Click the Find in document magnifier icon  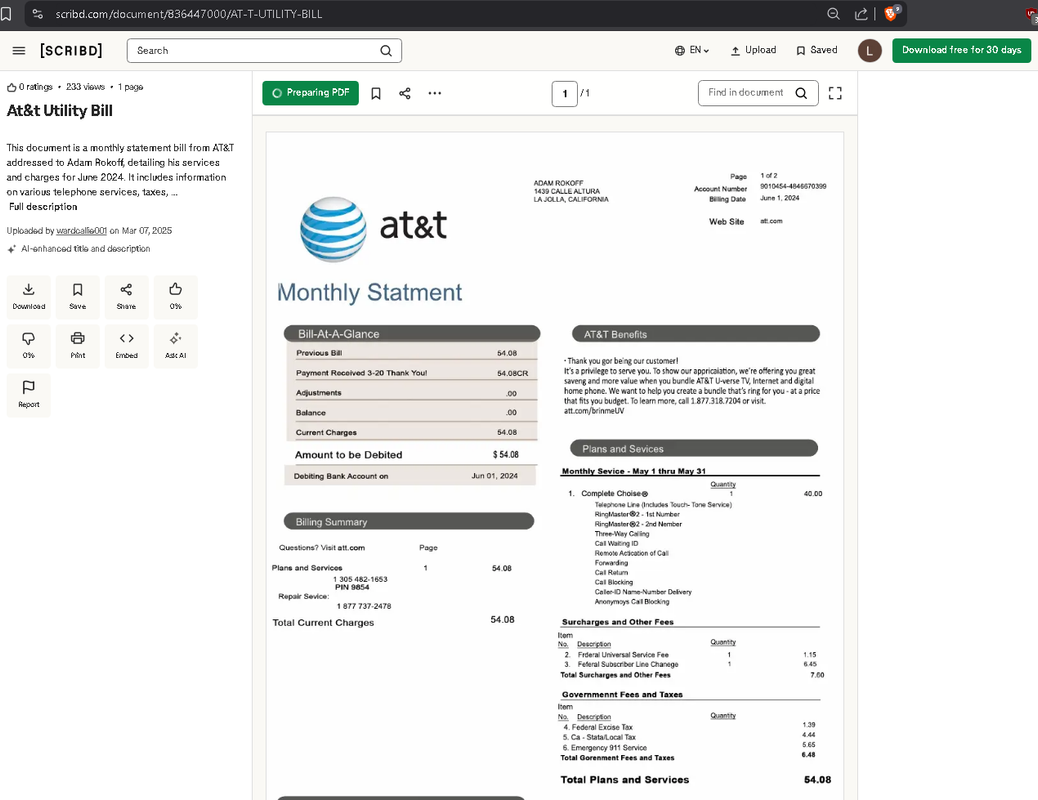point(802,93)
